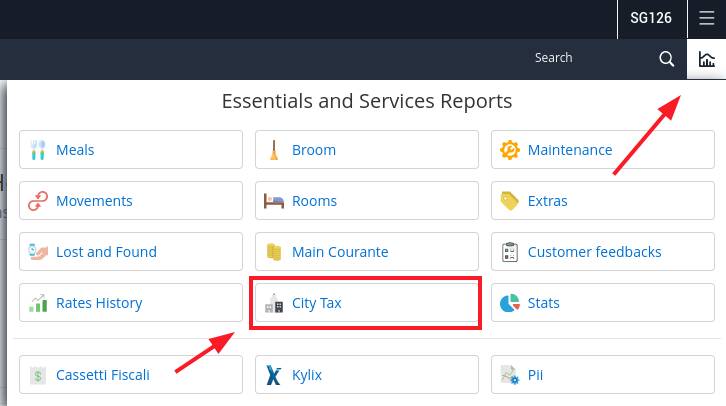The image size is (726, 406).
Task: Select the SG126 property label
Action: click(x=651, y=18)
